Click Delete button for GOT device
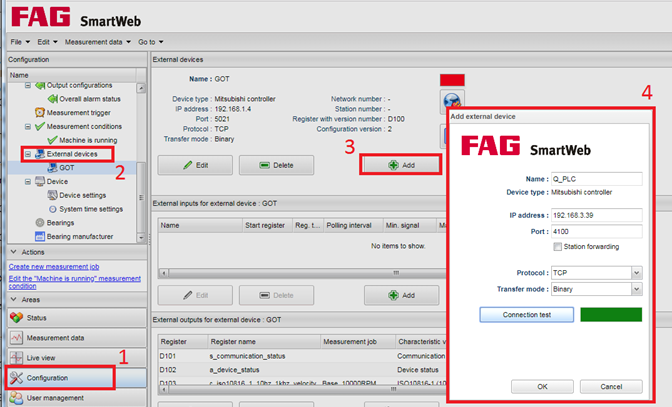Screen dimensions: 672x407 [x=276, y=165]
